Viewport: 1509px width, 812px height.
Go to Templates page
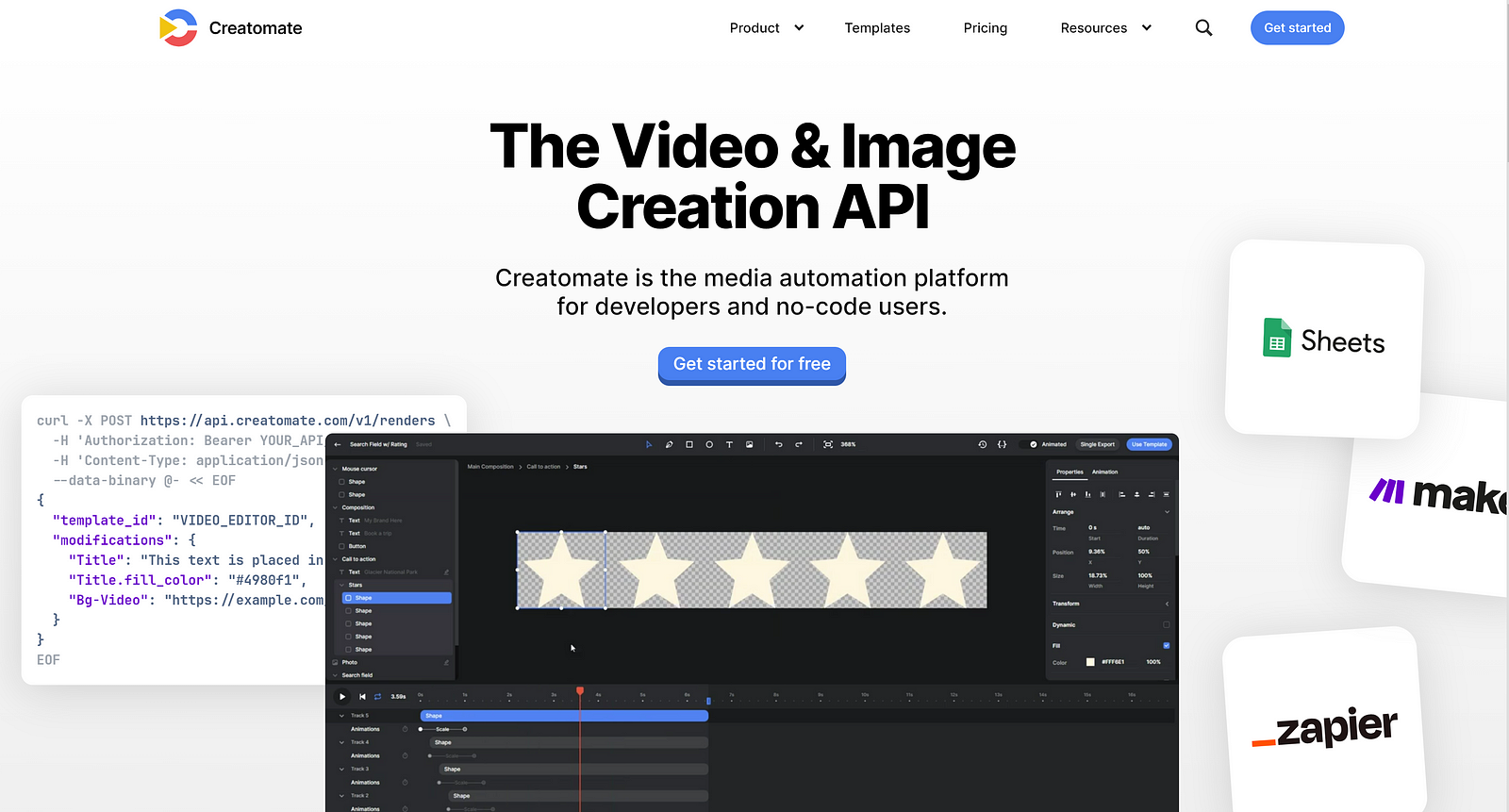tap(877, 28)
